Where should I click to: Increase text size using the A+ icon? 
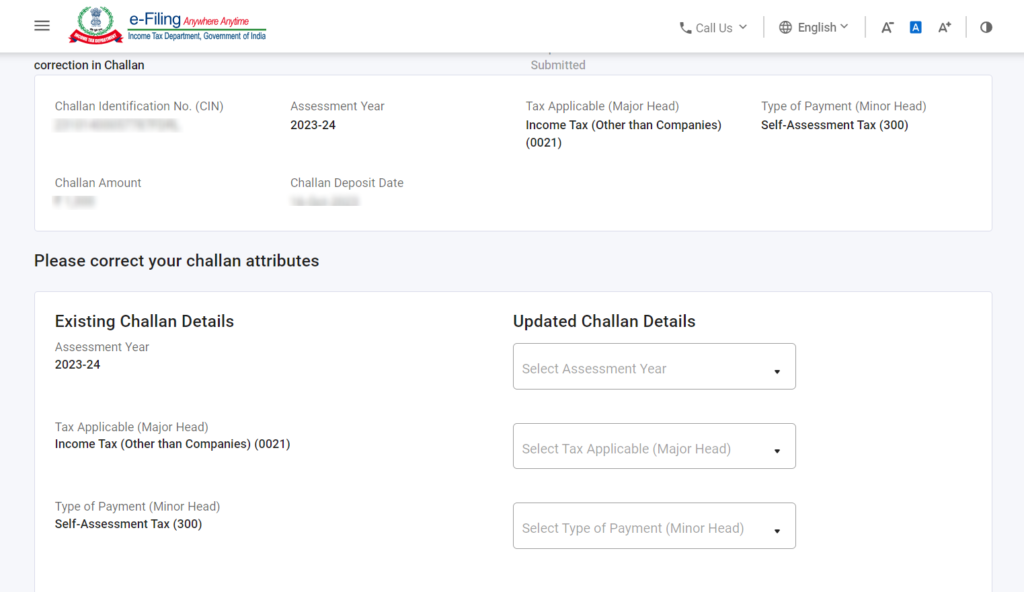944,27
